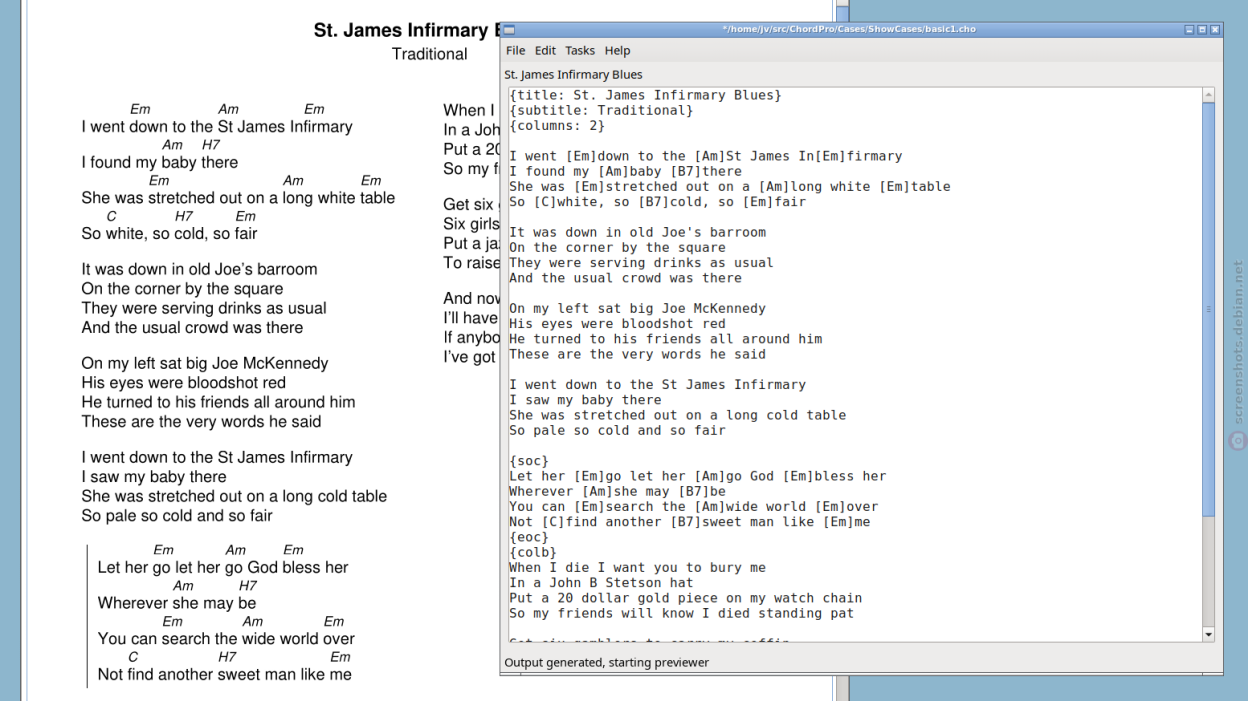
Task: Open the Edit menu
Action: click(545, 51)
